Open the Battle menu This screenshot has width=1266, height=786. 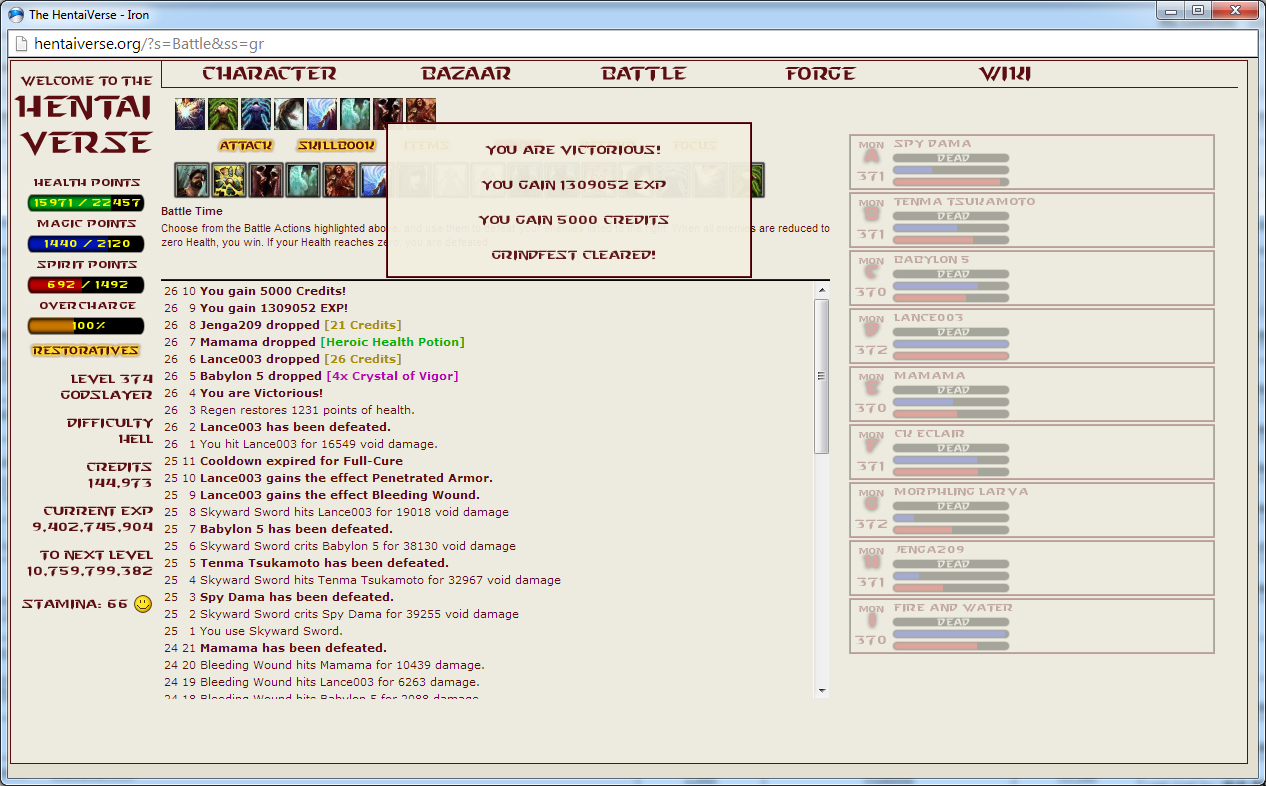click(x=643, y=74)
